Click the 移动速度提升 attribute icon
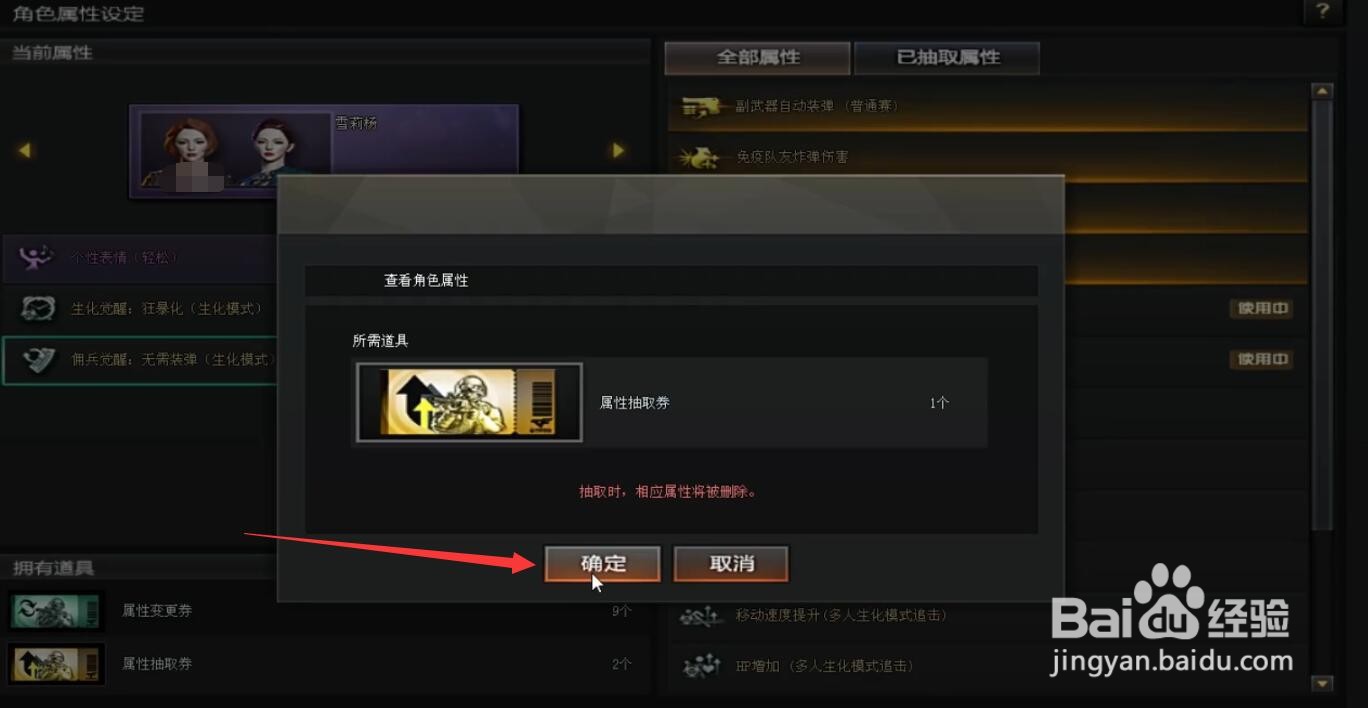Image resolution: width=1368 pixels, height=708 pixels. tap(701, 616)
